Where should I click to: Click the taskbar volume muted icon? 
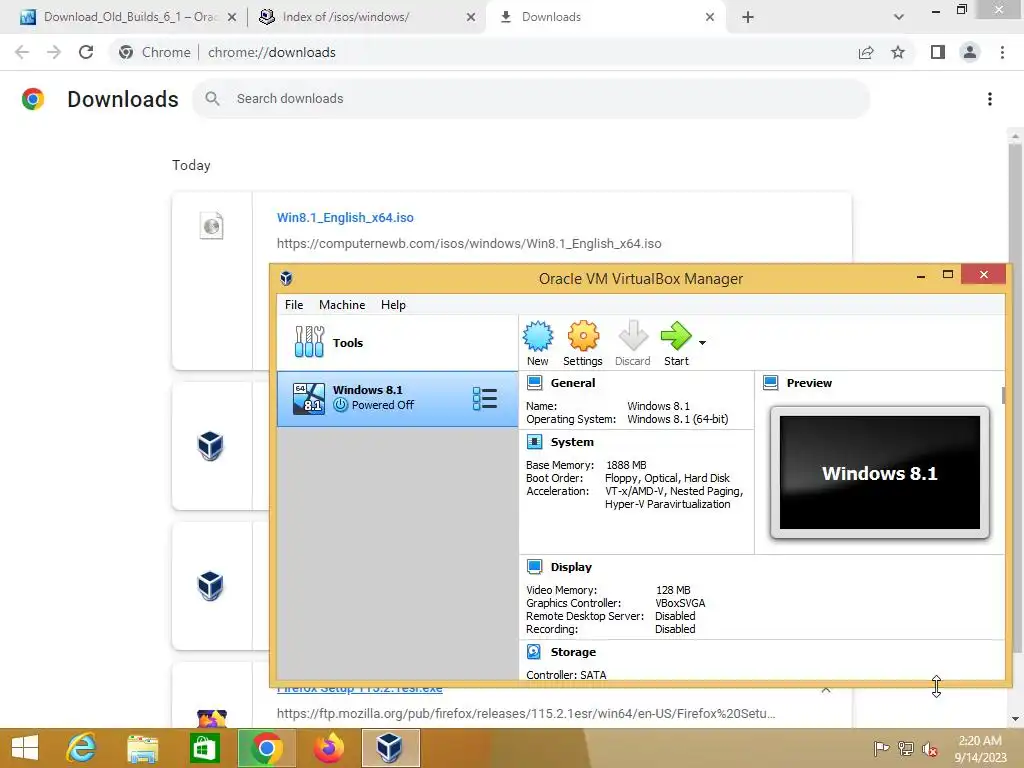[x=929, y=749]
